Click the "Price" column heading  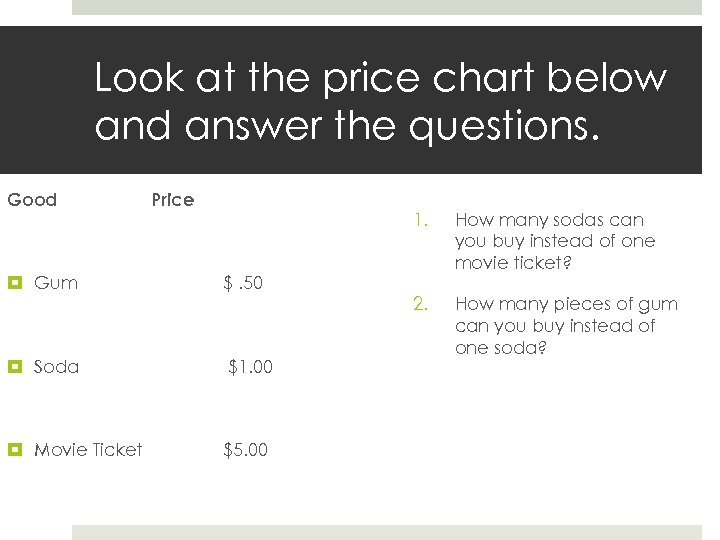173,200
